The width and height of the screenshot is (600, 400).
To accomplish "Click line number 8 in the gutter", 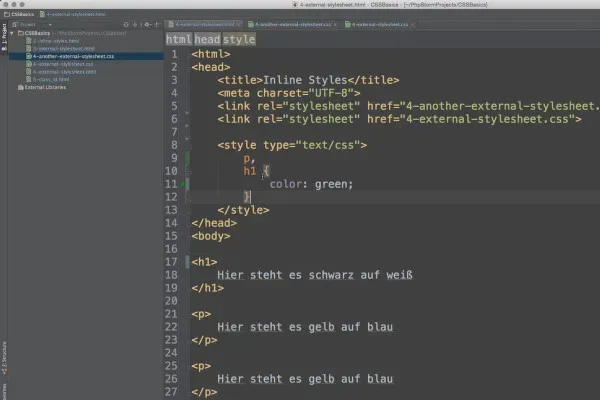I will point(174,145).
